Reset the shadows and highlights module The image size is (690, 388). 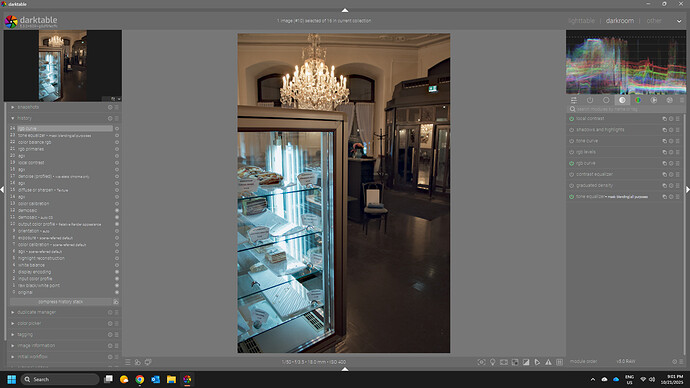pos(671,130)
